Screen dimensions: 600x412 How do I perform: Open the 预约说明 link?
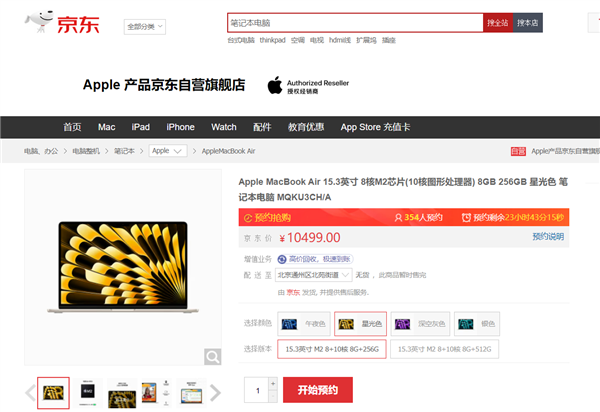548,236
